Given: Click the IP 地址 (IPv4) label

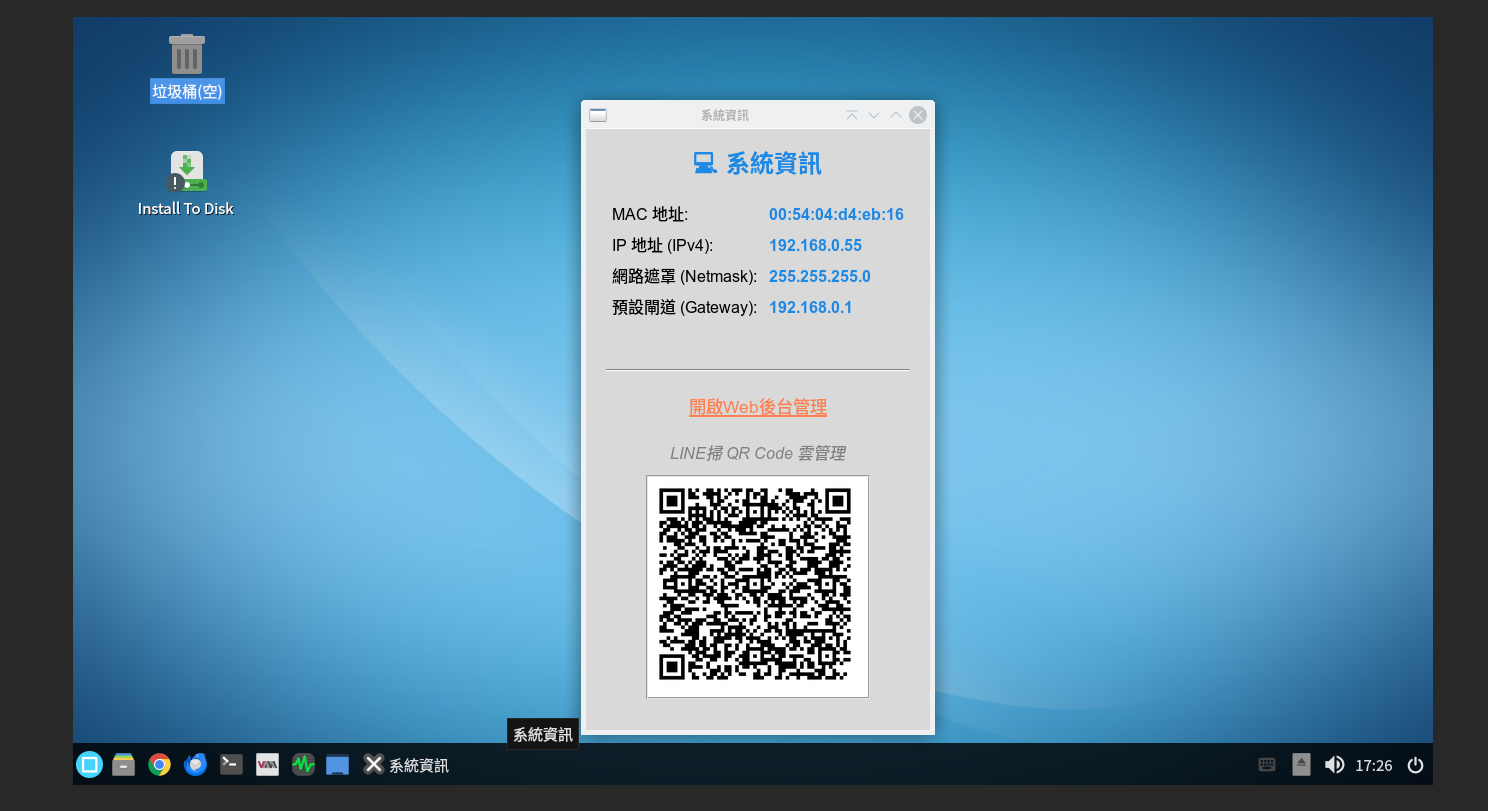Looking at the screenshot, I should pos(662,245).
